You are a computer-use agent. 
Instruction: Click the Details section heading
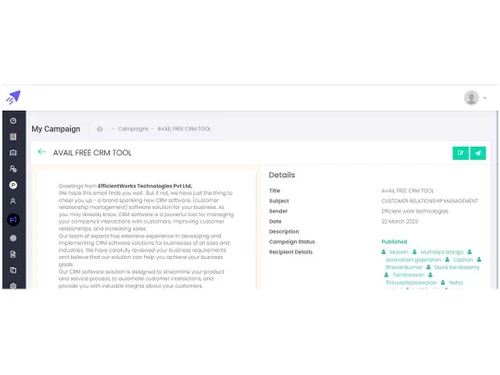point(282,175)
